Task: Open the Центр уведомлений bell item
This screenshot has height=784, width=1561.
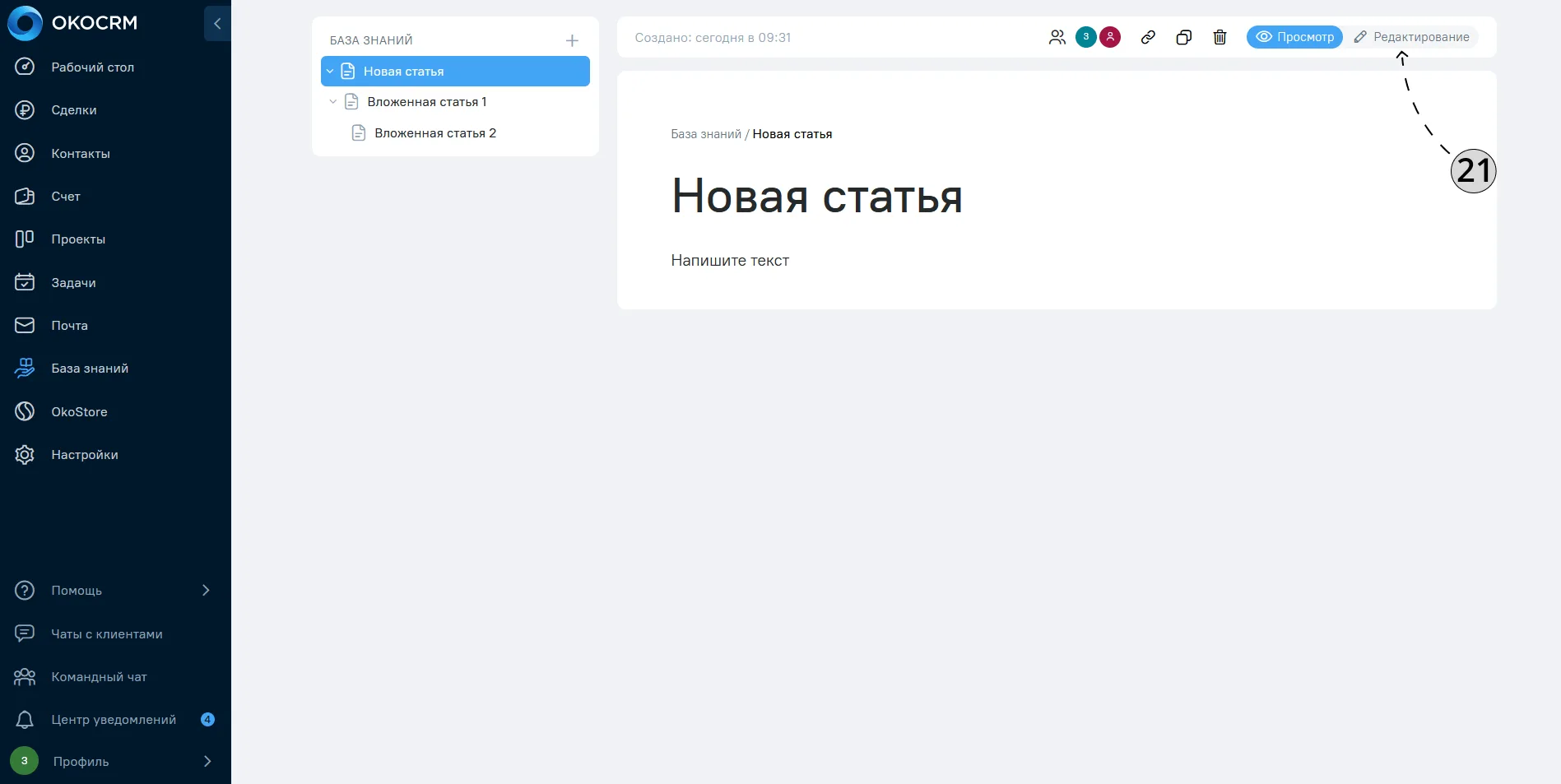Action: point(115,720)
